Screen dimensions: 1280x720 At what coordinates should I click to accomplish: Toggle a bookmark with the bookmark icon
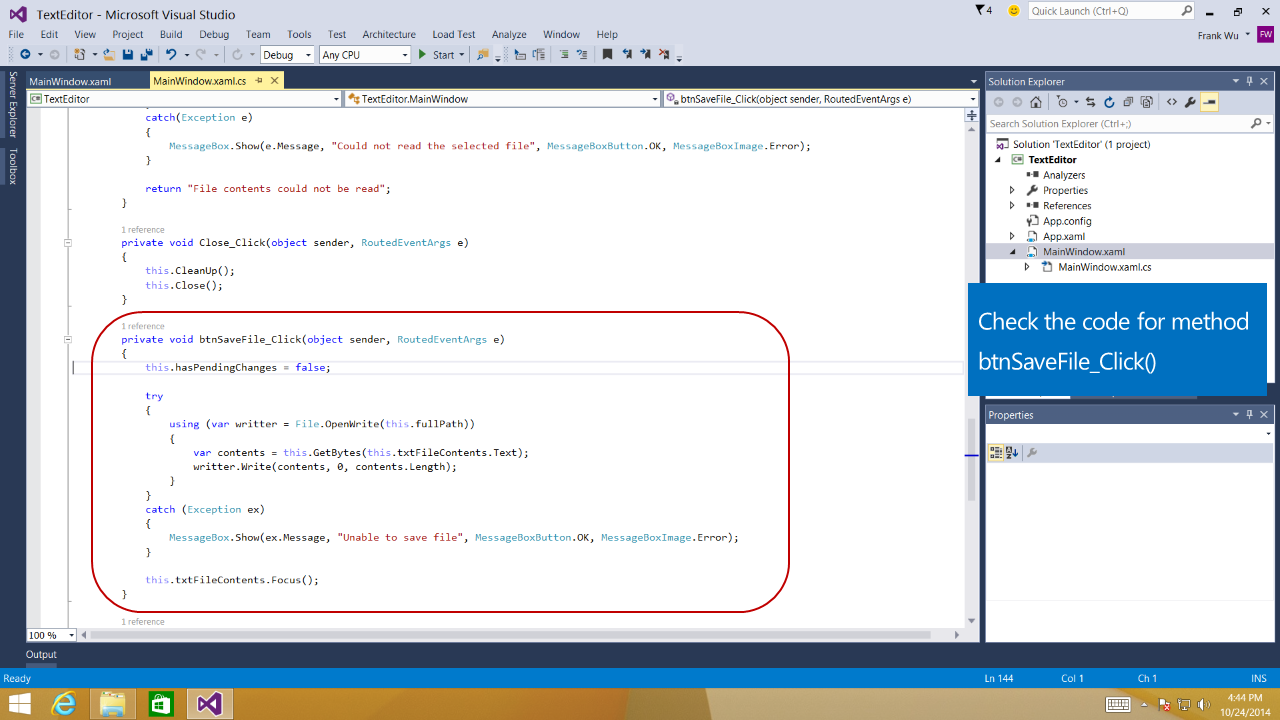click(607, 55)
